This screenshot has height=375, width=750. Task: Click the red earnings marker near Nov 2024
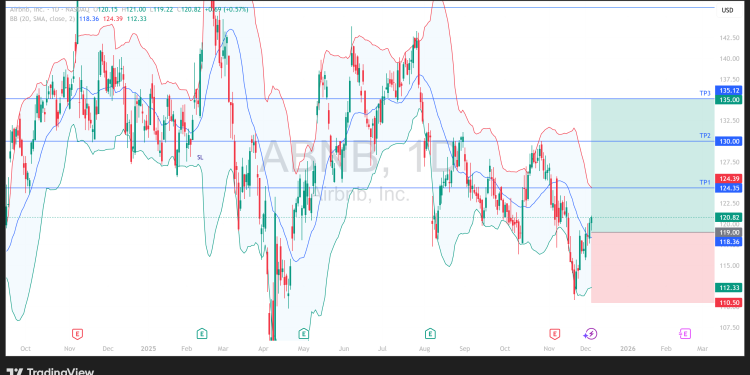(x=76, y=333)
